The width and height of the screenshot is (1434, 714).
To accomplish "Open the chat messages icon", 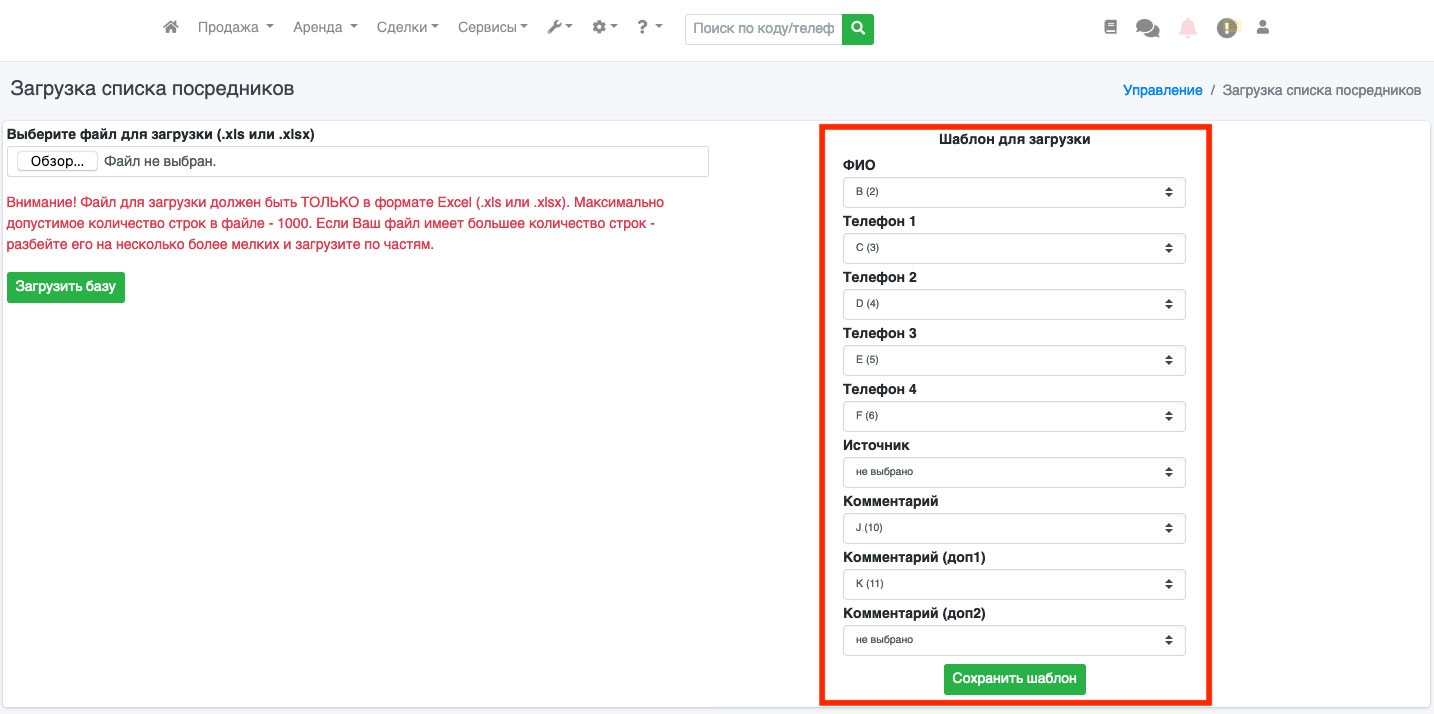I will 1147,29.
